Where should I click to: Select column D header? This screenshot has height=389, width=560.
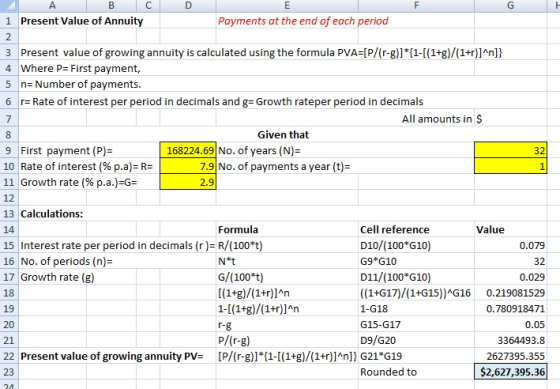coord(188,5)
